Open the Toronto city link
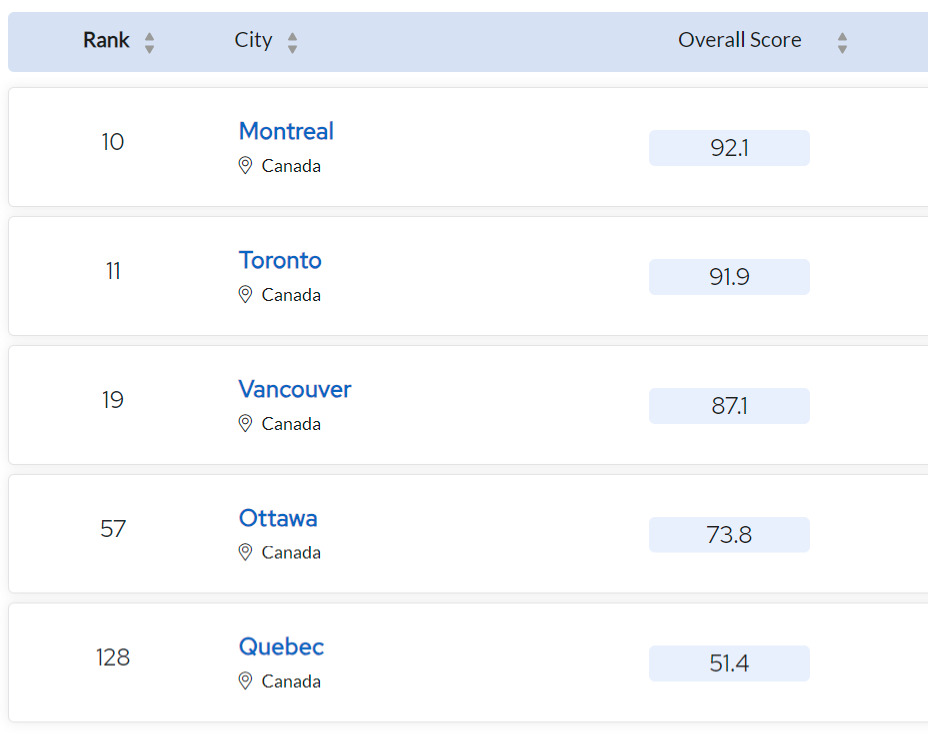The height and width of the screenshot is (753, 928). (280, 260)
